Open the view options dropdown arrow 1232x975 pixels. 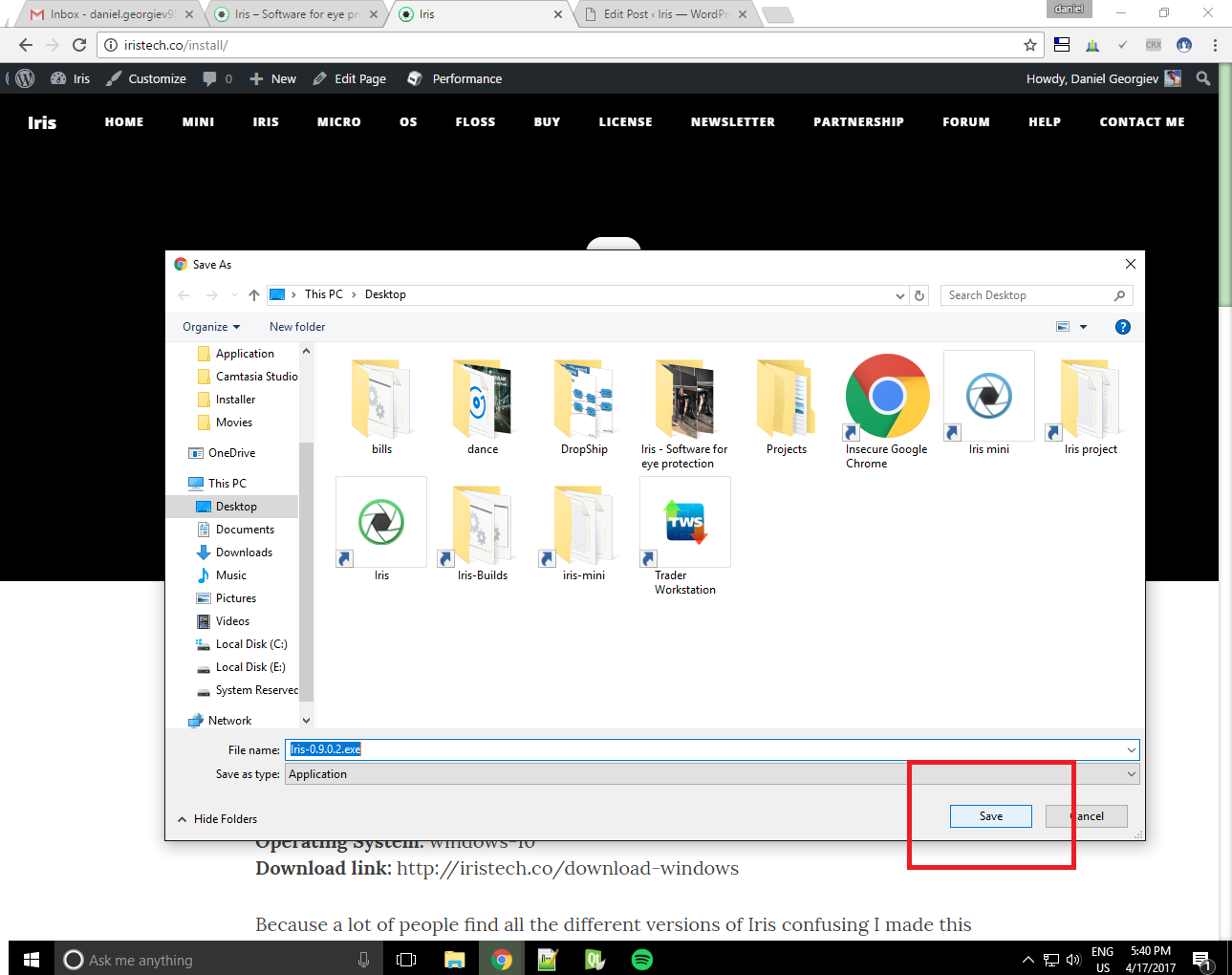(1083, 327)
